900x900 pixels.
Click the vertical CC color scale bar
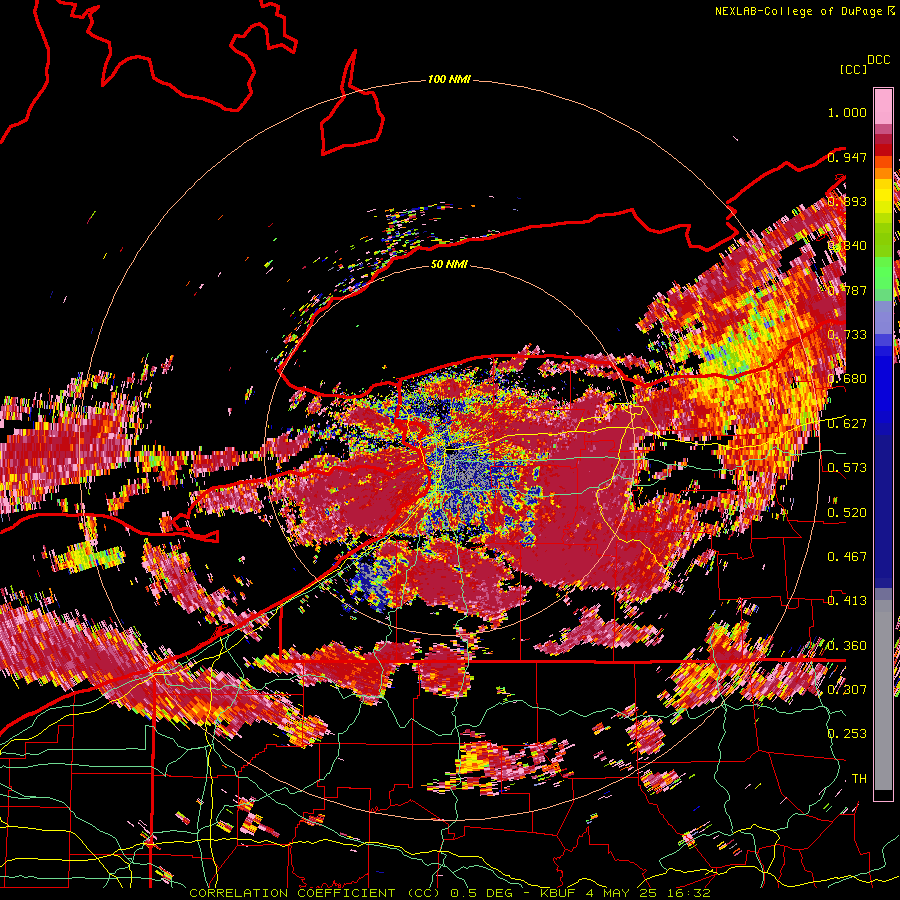pyautogui.click(x=883, y=444)
